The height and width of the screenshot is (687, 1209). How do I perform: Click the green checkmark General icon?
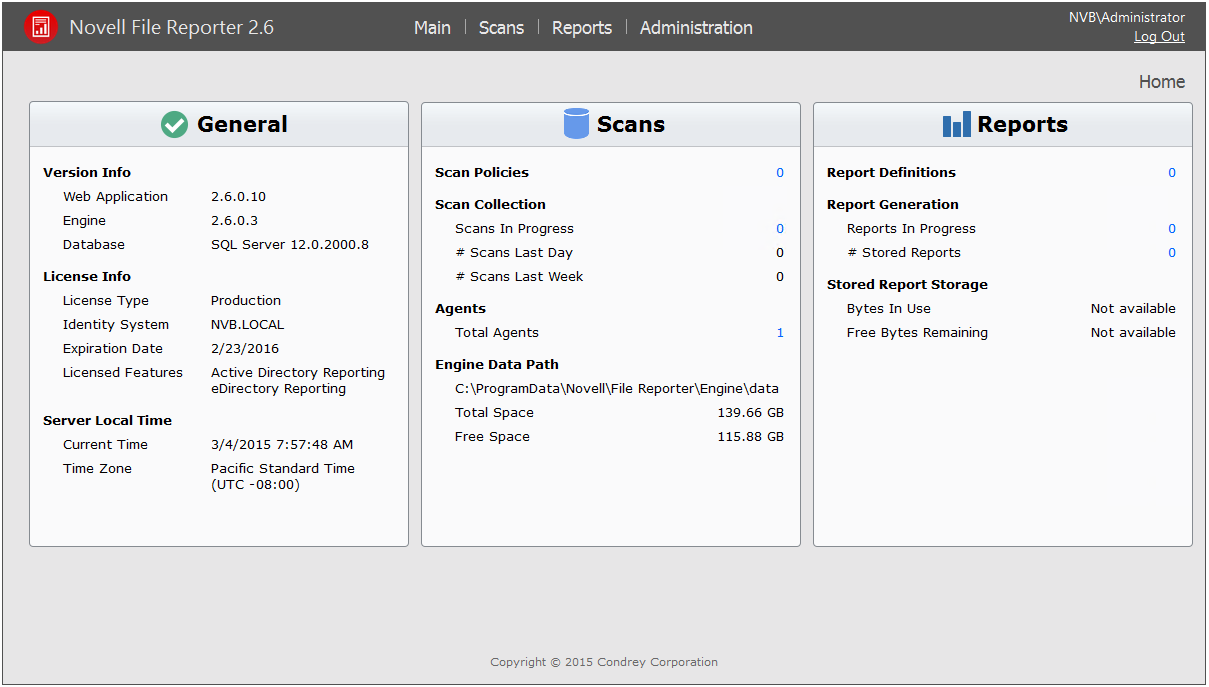174,124
